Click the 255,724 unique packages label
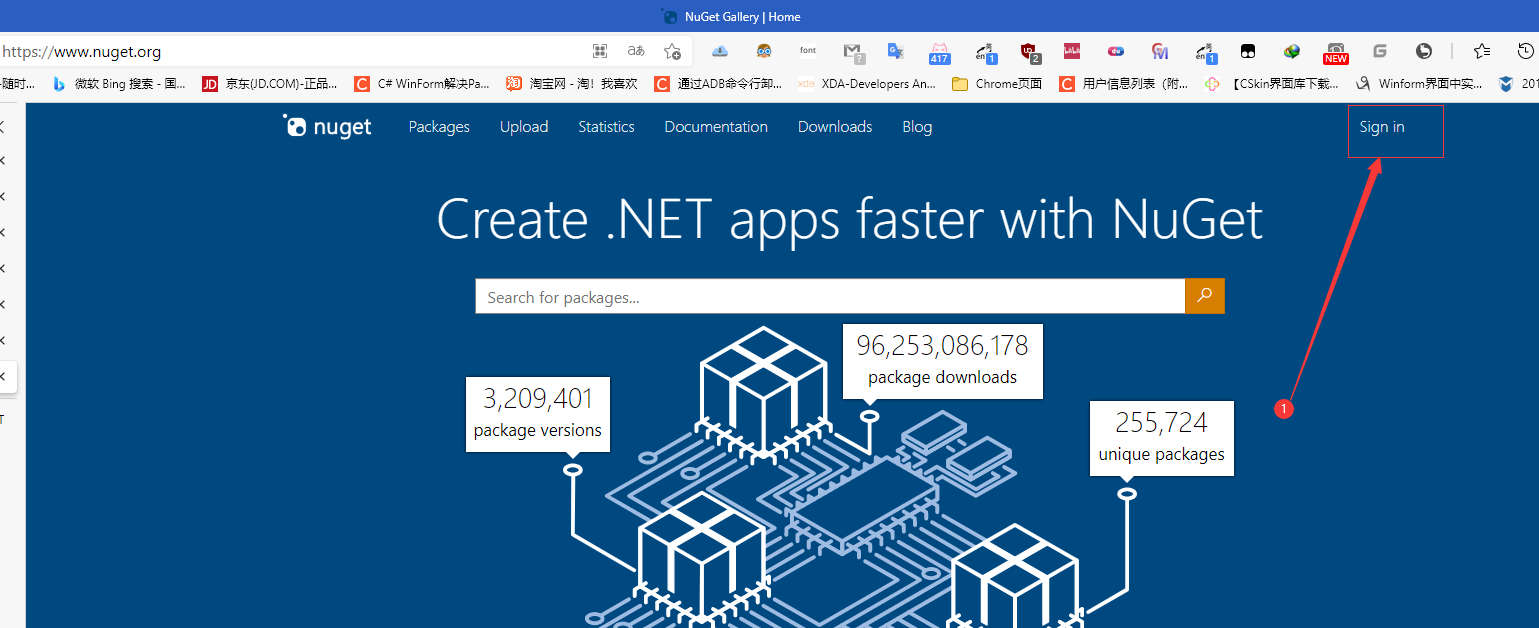Viewport: 1539px width, 628px height. [x=1161, y=438]
